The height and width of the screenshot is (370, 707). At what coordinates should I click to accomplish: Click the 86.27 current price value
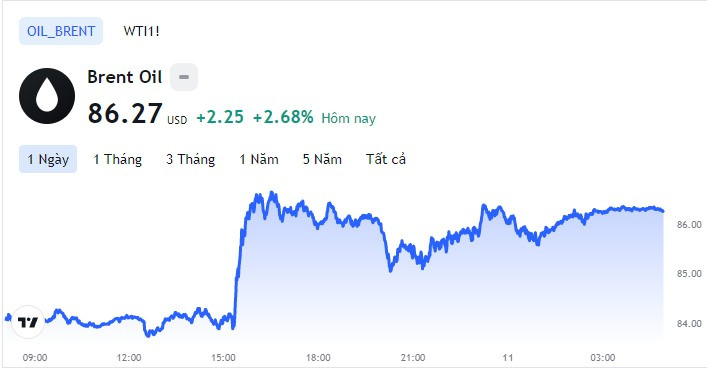click(x=125, y=113)
